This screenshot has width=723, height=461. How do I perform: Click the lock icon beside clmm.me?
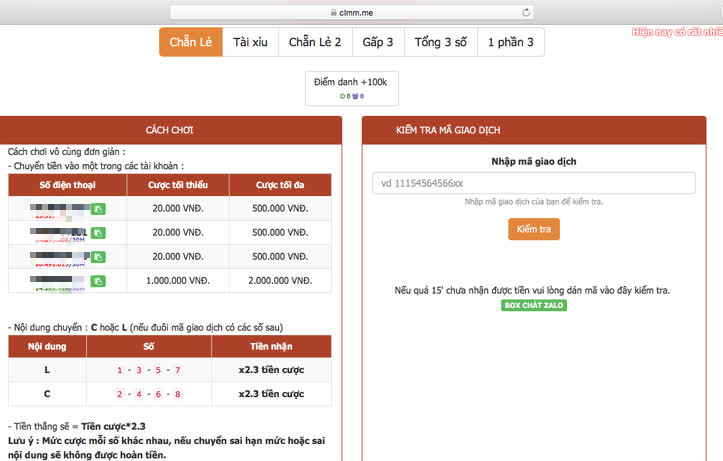(333, 12)
